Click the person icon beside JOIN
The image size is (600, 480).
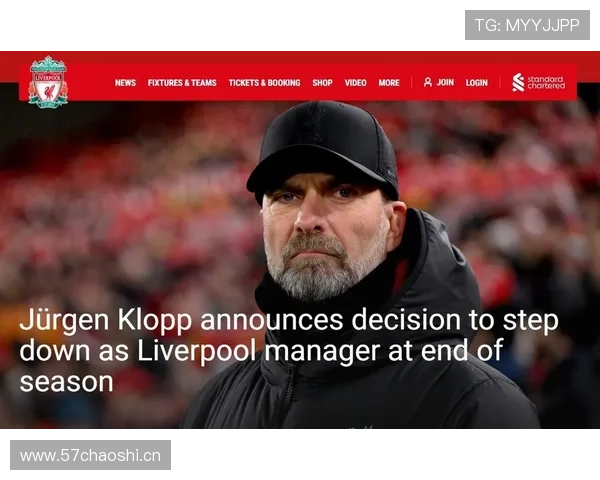tap(428, 82)
